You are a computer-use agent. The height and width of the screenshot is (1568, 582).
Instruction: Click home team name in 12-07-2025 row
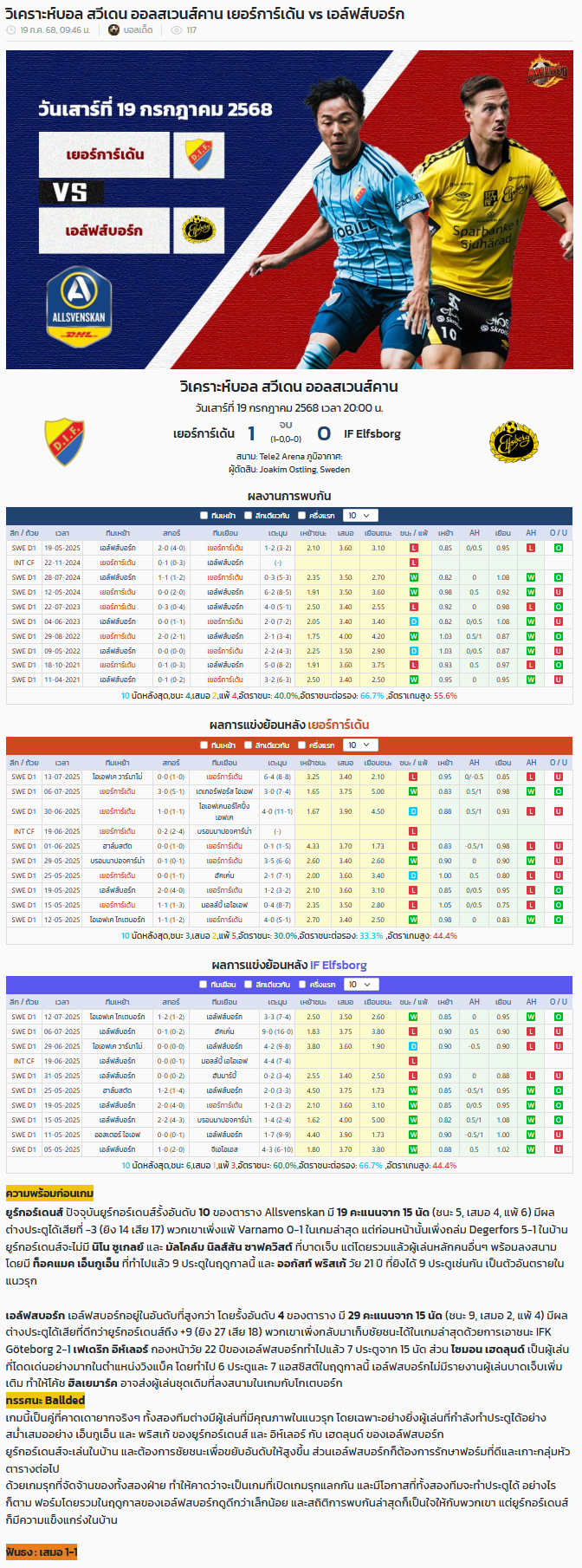pos(117,1017)
